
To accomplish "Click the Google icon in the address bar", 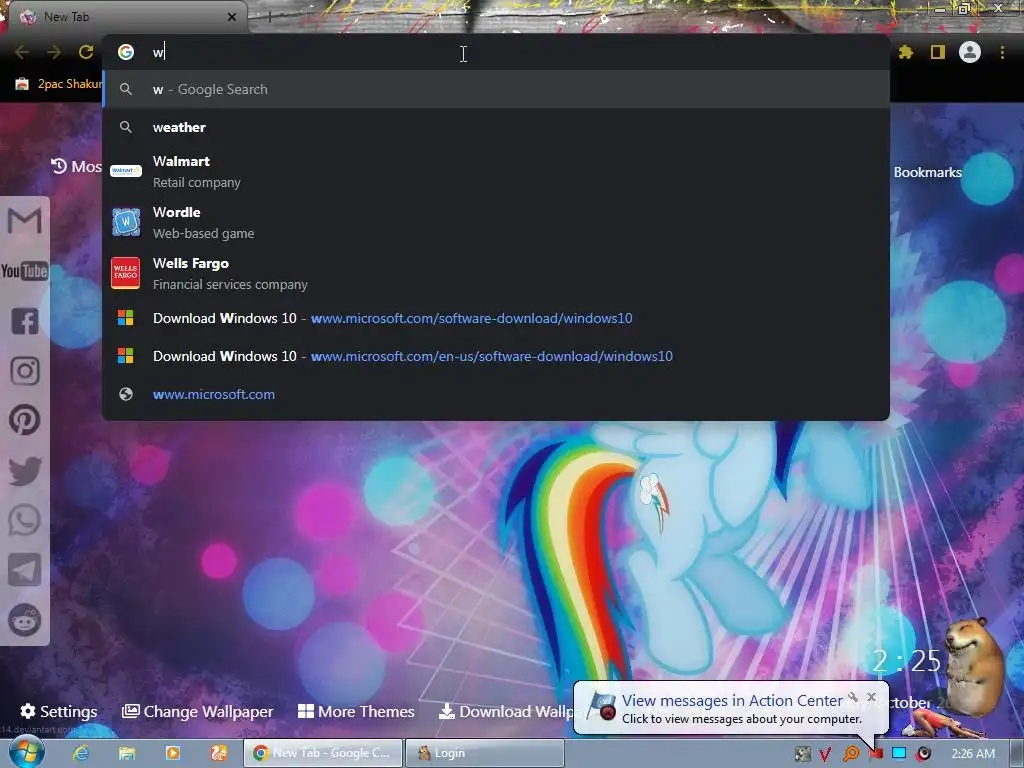I will click(126, 52).
